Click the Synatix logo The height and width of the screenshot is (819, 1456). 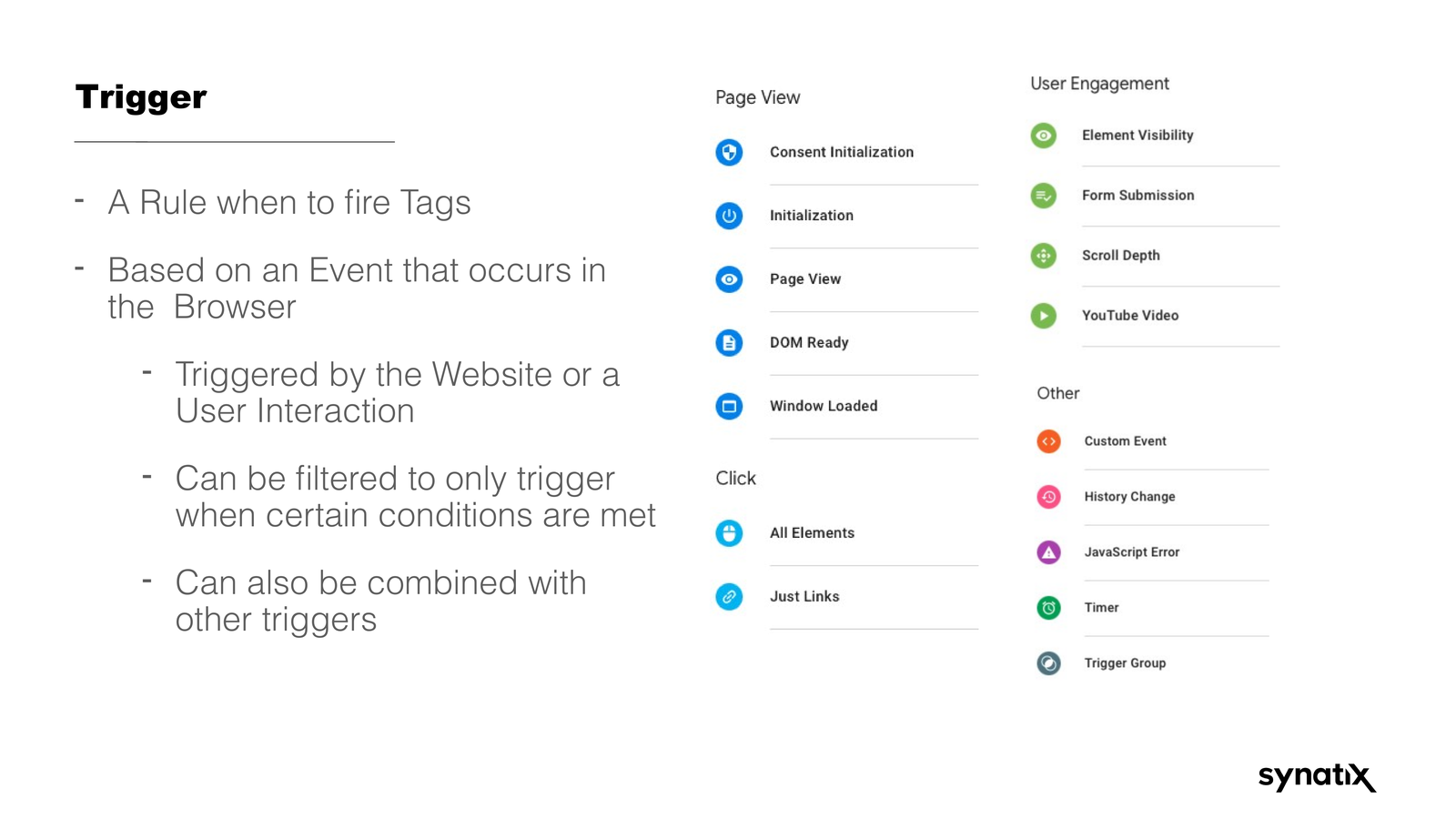click(1316, 776)
